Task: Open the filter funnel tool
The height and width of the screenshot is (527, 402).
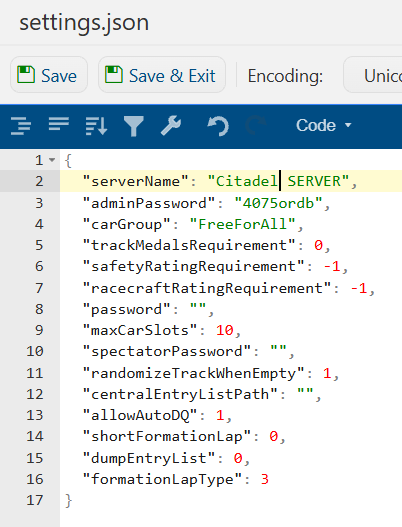Action: (134, 126)
